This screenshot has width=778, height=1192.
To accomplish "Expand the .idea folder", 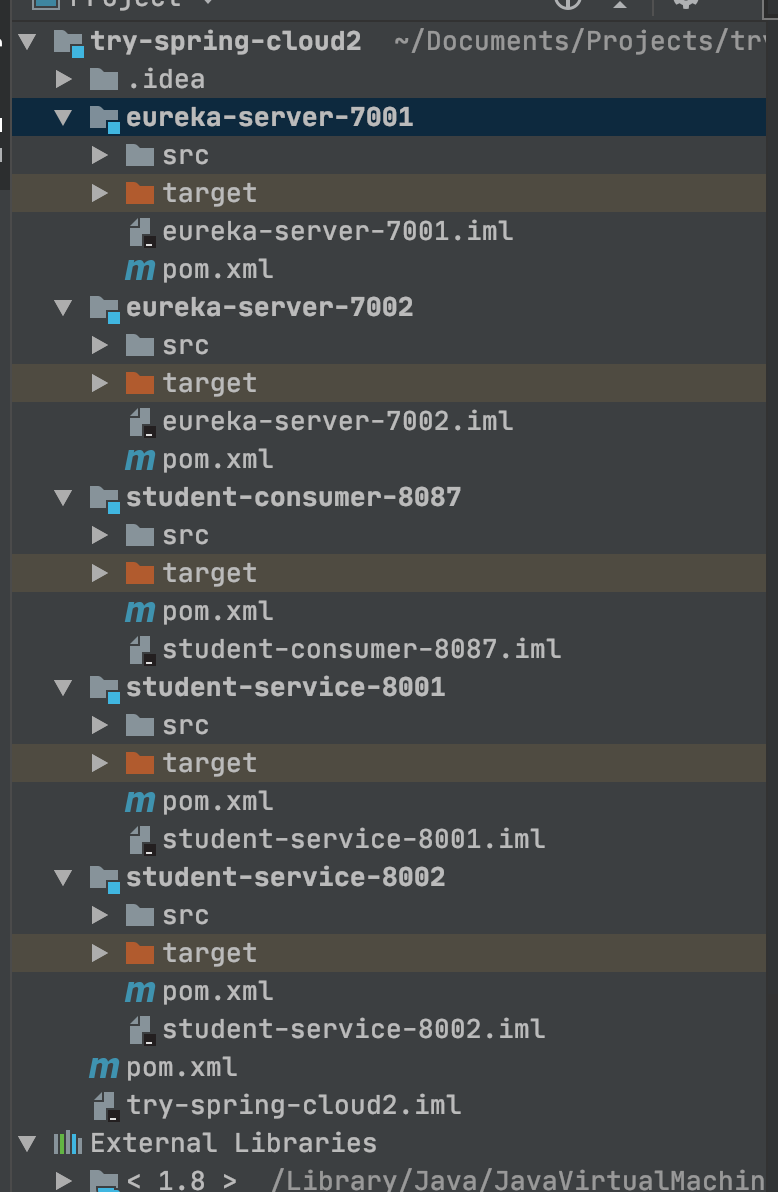I will 63,78.
